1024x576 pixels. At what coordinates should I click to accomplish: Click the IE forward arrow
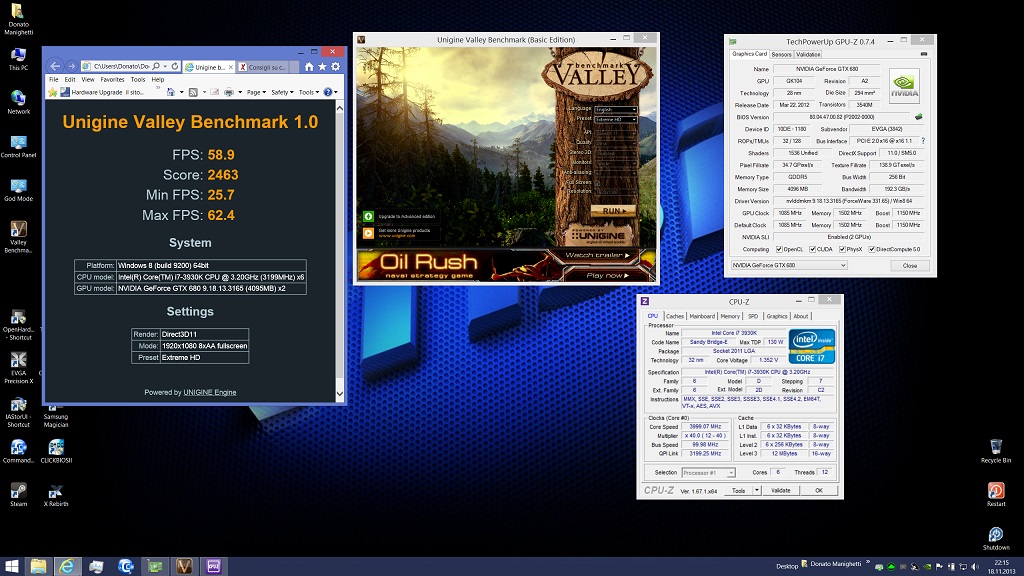71,66
